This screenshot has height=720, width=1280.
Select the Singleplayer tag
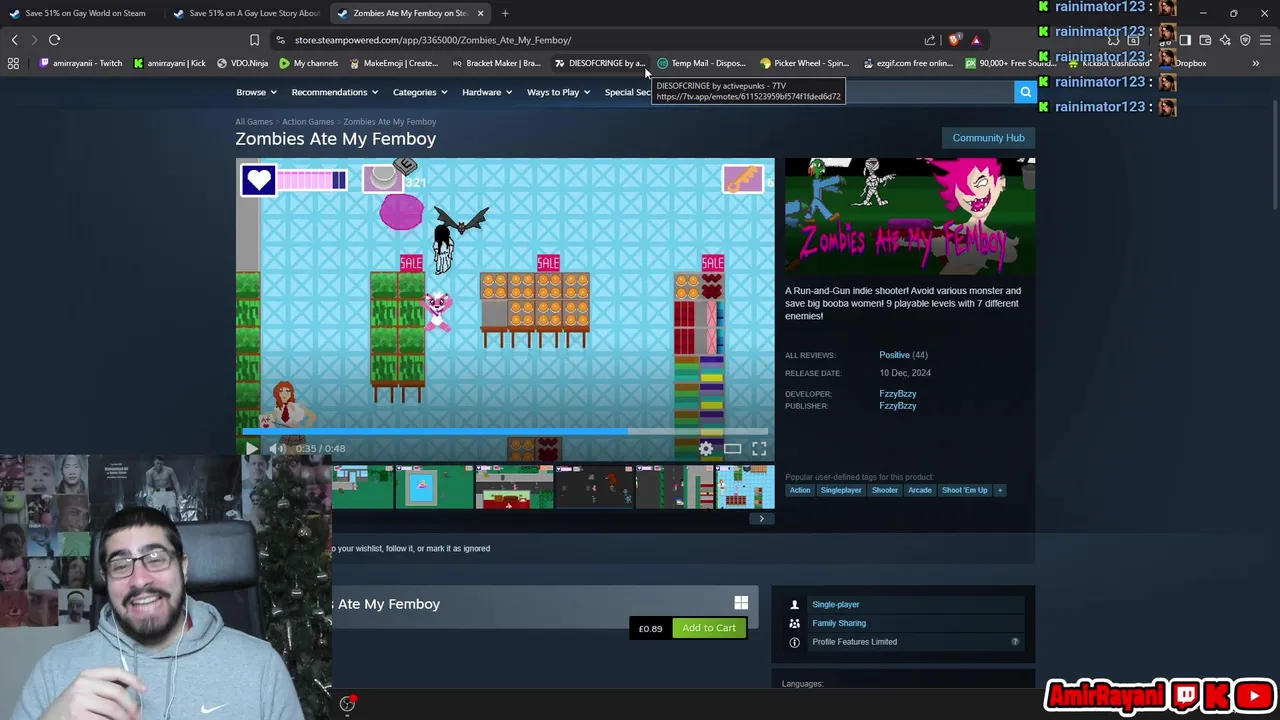pos(841,490)
